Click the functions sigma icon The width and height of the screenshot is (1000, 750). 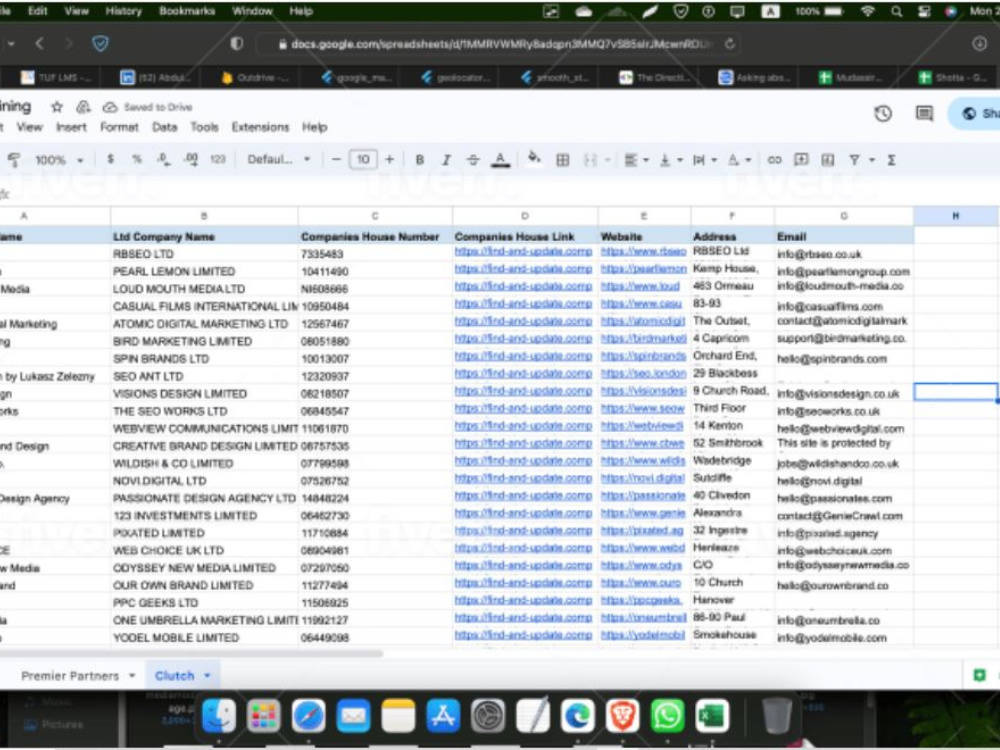tap(892, 159)
